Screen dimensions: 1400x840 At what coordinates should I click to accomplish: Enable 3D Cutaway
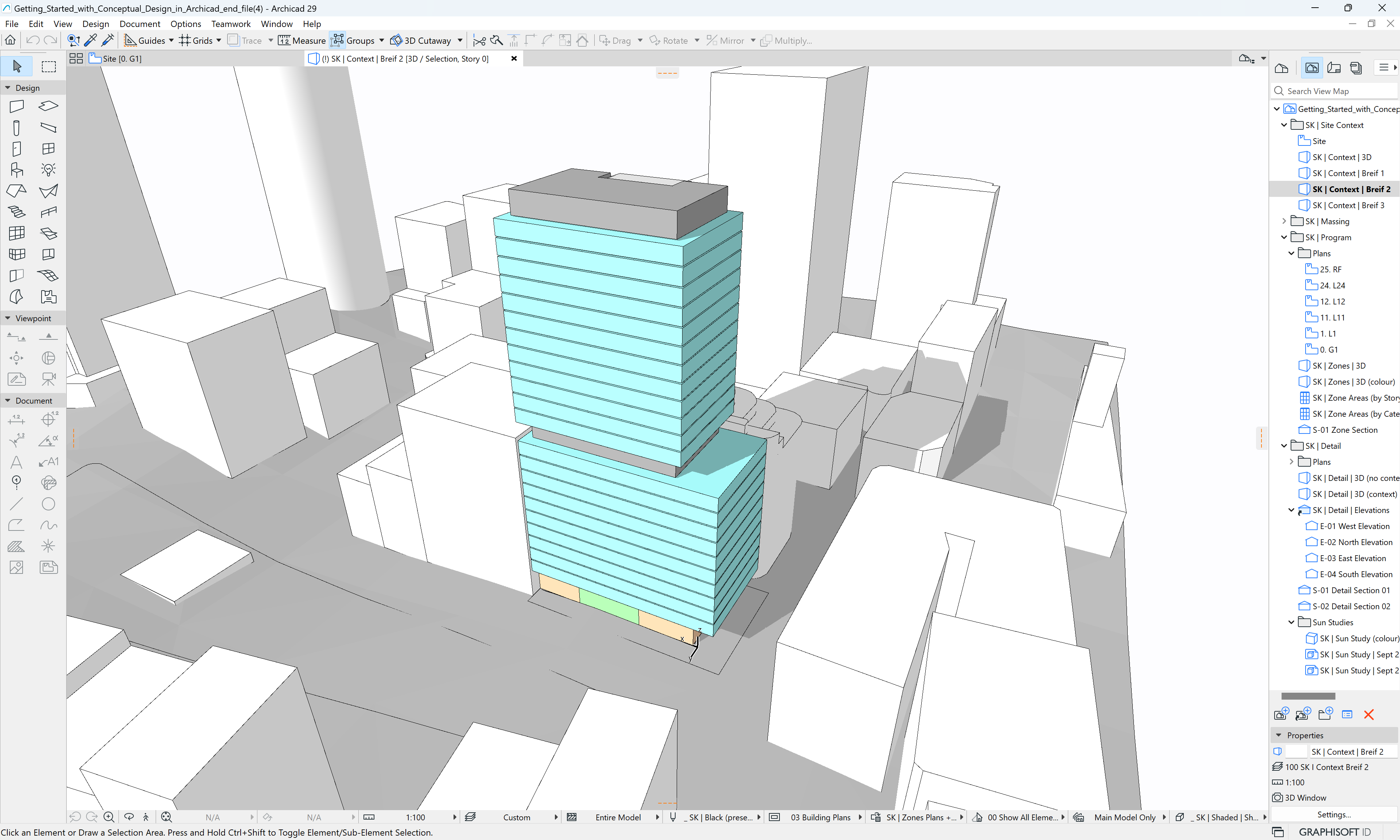[425, 40]
